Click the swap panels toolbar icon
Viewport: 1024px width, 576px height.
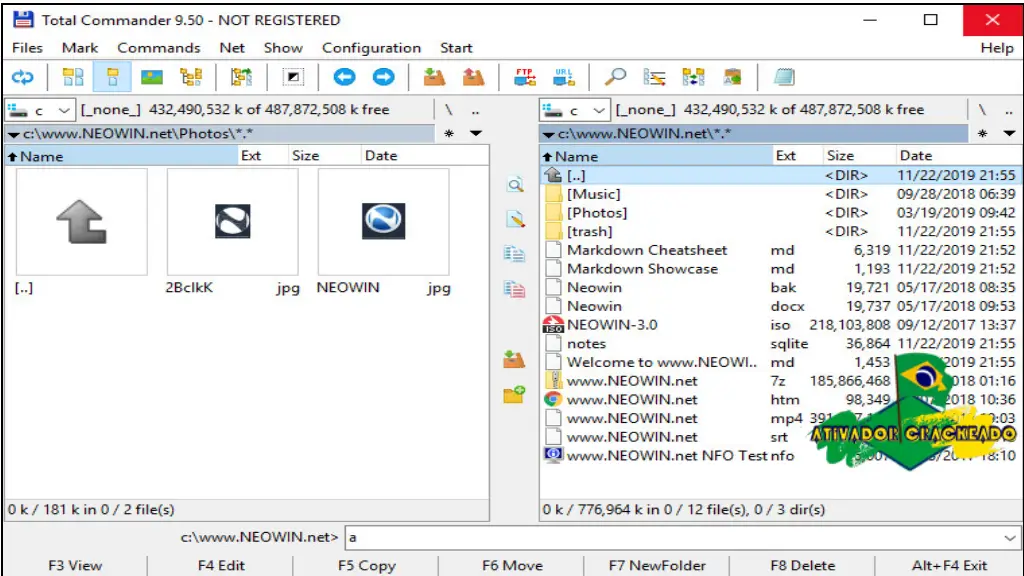tap(241, 77)
